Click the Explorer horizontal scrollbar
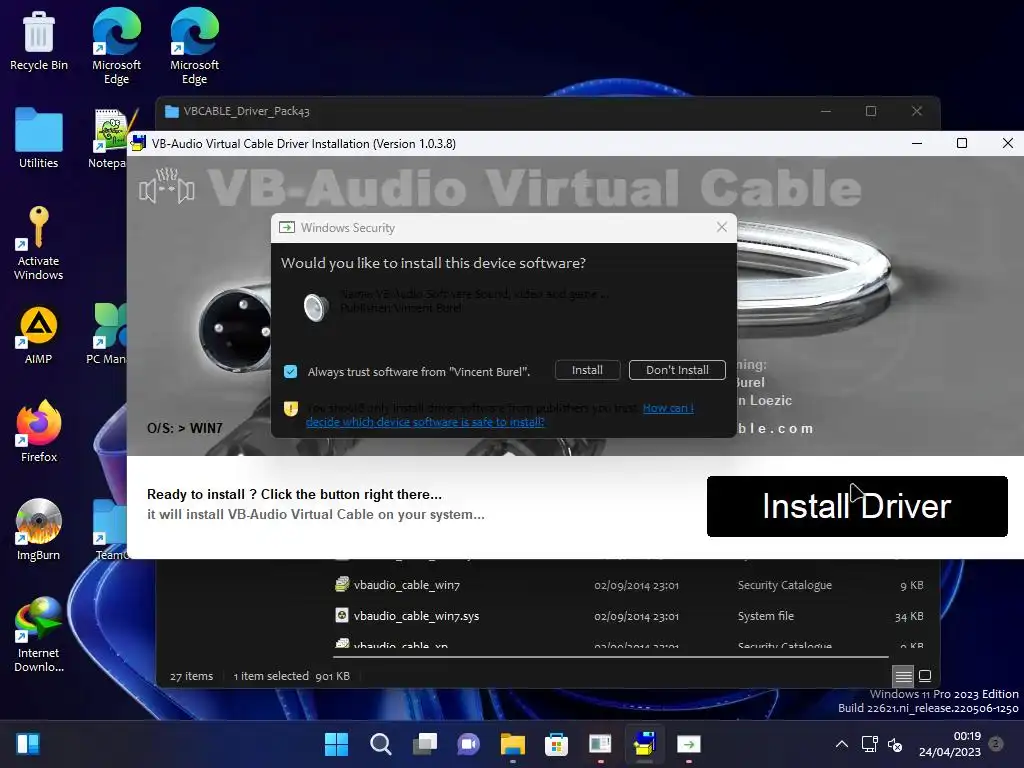This screenshot has width=1024, height=768. click(611, 656)
